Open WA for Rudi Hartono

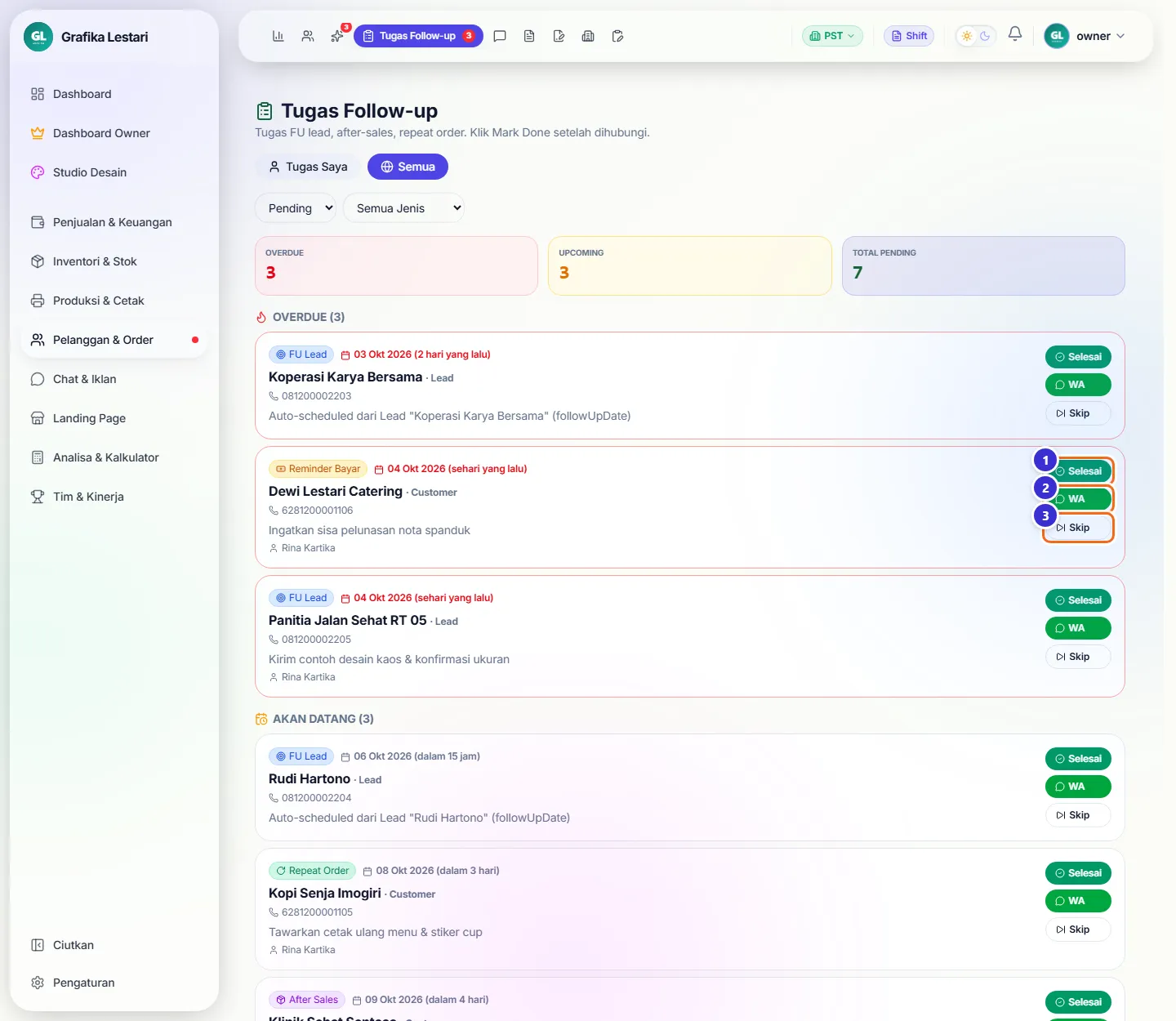[x=1078, y=787]
